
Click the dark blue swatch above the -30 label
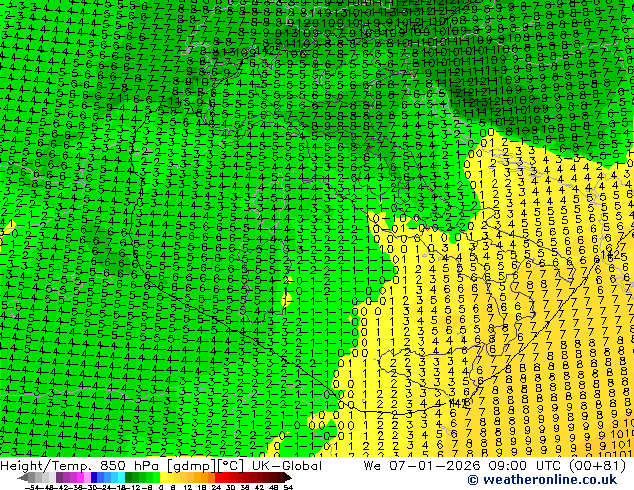[94, 477]
